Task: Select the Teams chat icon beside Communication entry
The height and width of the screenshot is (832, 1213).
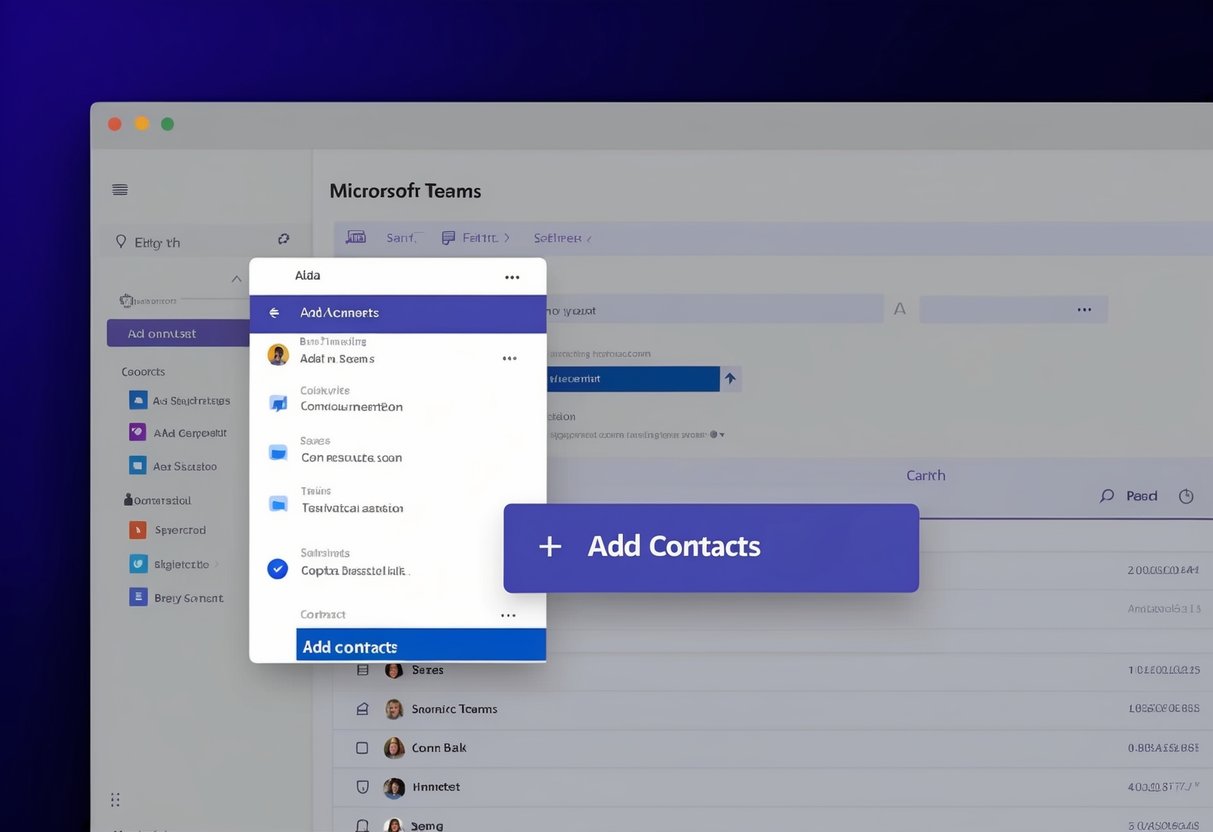Action: pos(277,402)
